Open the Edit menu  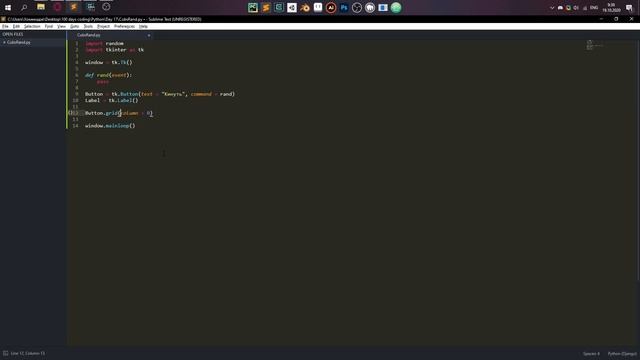coord(16,26)
